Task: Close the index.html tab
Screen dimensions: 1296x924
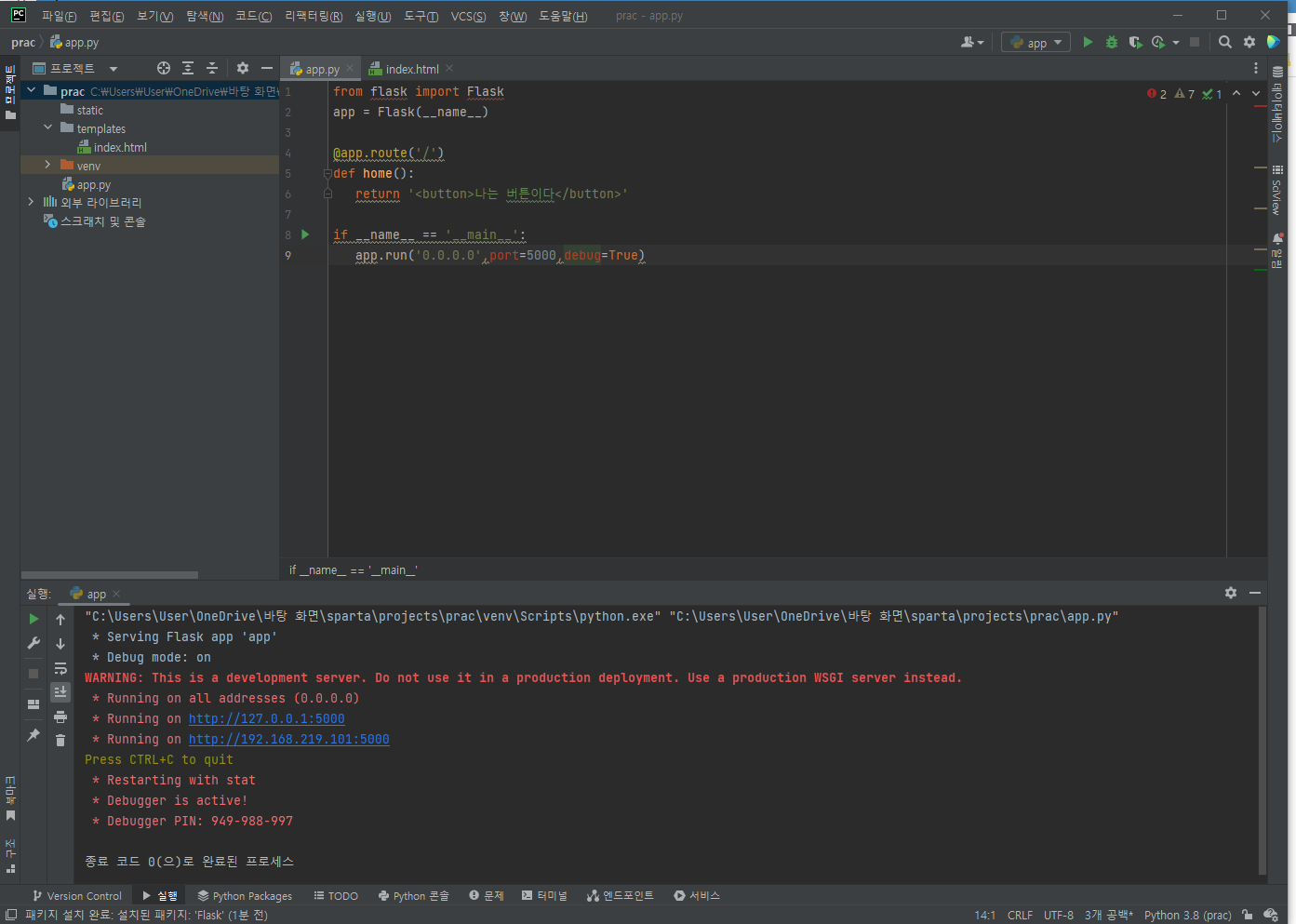Action: pyautogui.click(x=449, y=68)
